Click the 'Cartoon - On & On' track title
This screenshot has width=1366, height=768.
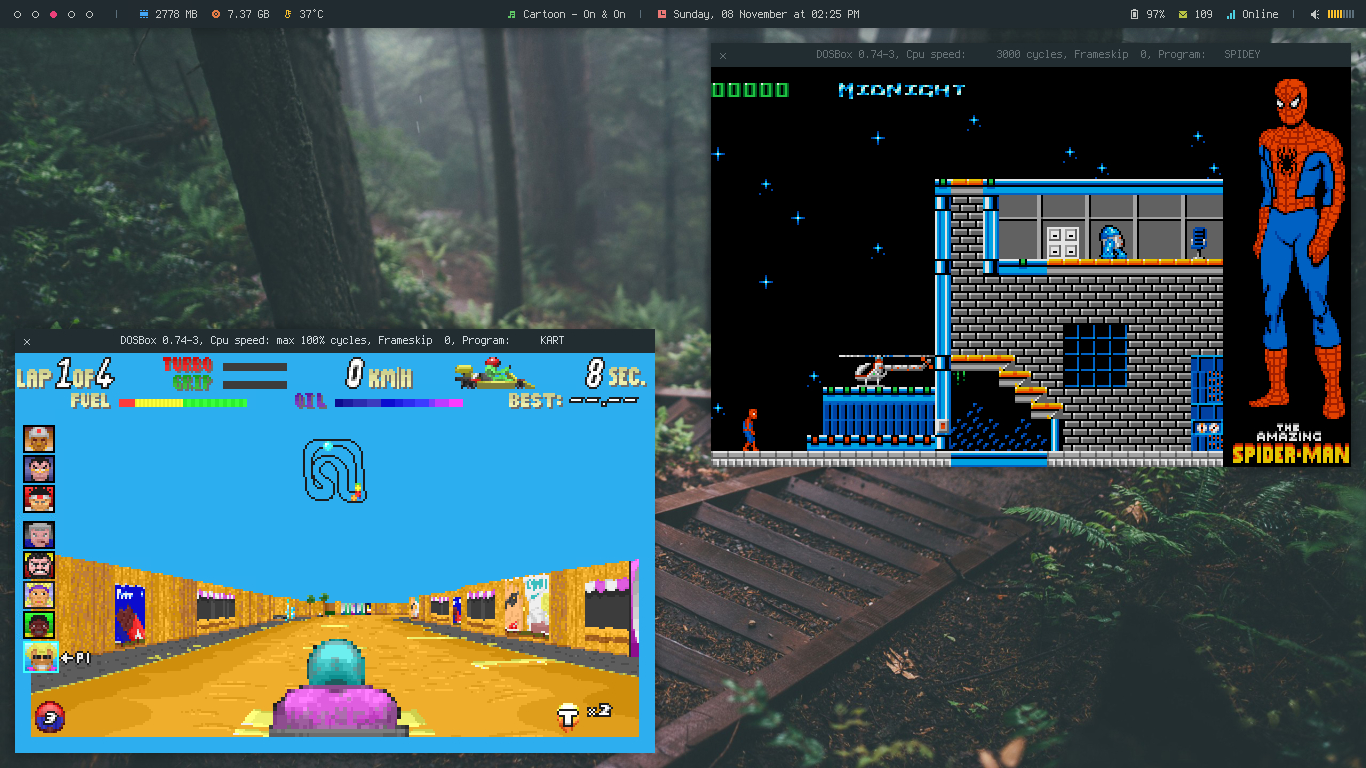pos(574,14)
